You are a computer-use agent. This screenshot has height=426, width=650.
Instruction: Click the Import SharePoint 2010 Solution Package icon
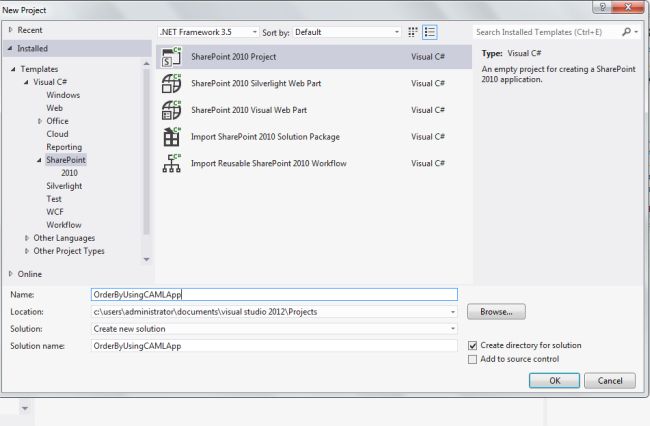coord(171,137)
